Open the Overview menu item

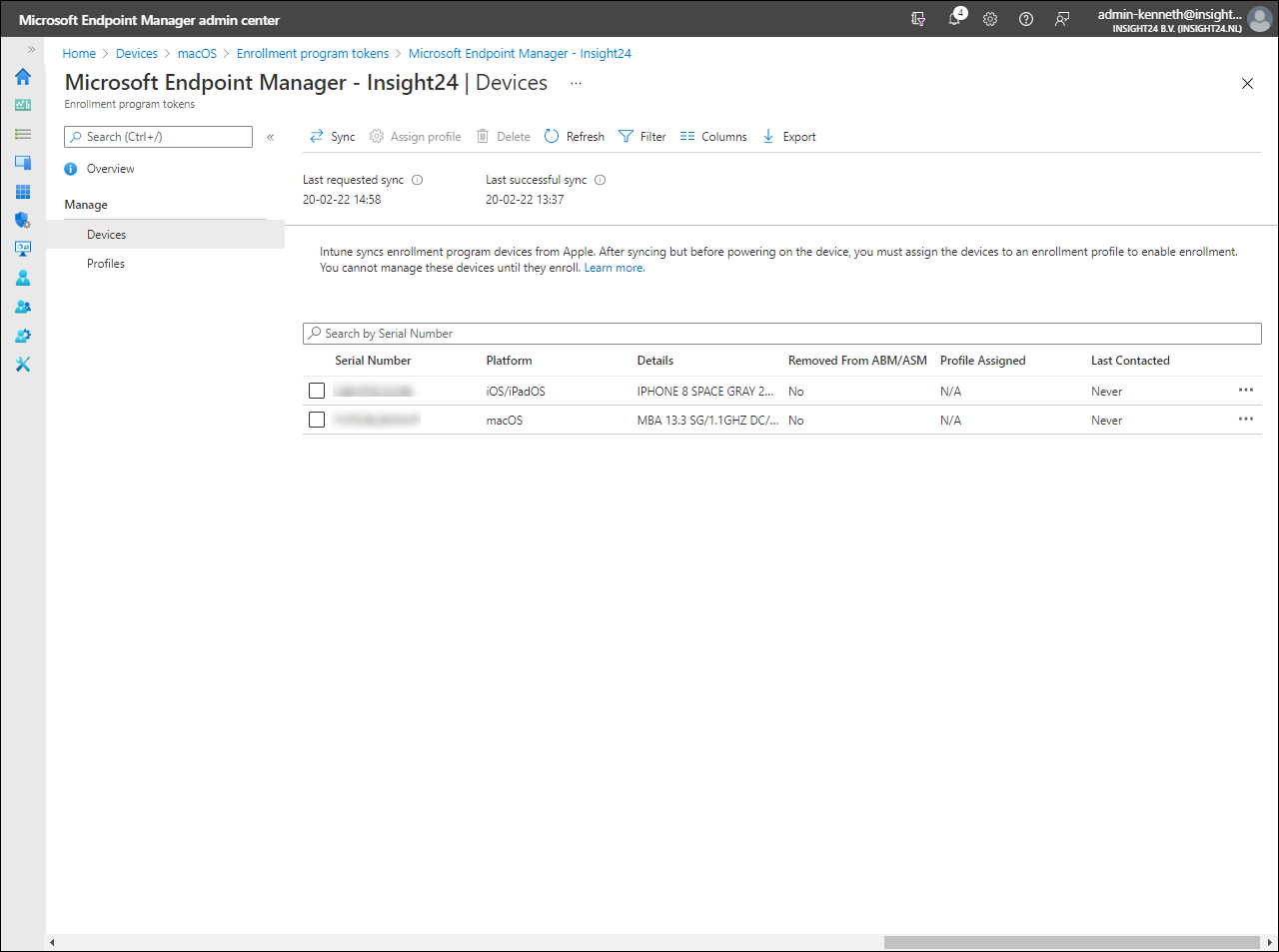click(x=110, y=169)
